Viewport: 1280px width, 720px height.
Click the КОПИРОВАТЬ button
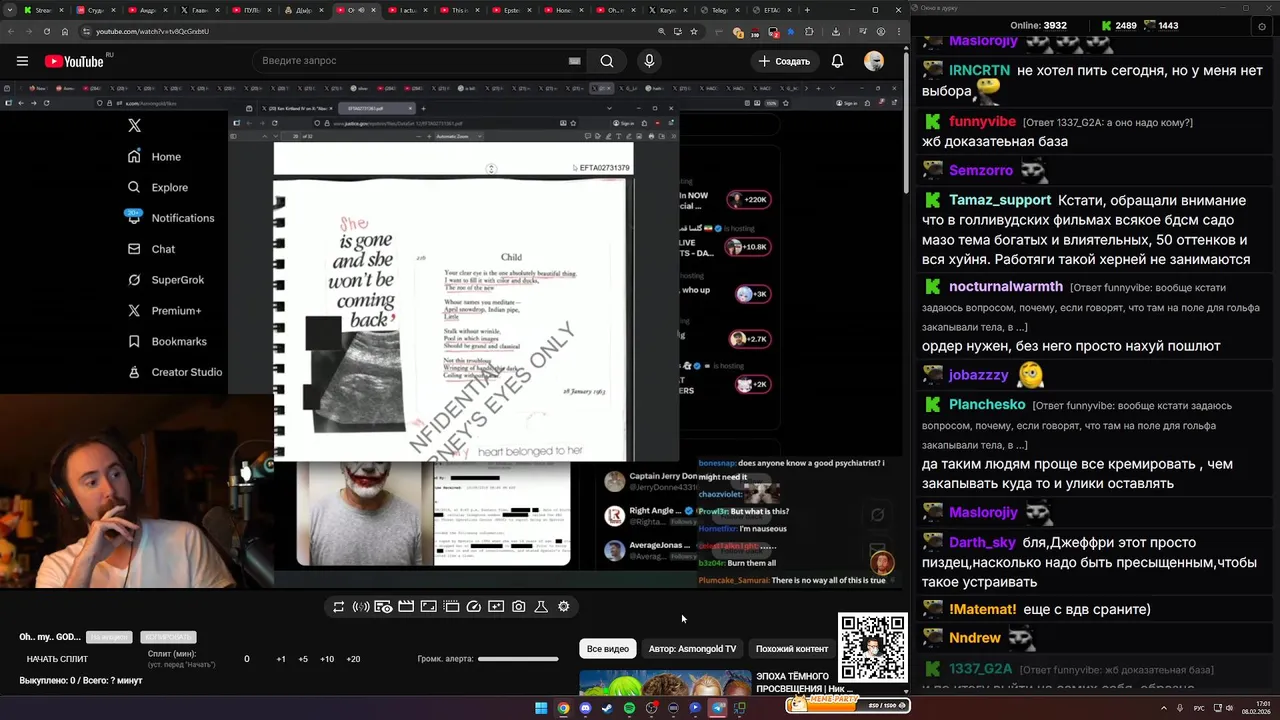pyautogui.click(x=168, y=637)
